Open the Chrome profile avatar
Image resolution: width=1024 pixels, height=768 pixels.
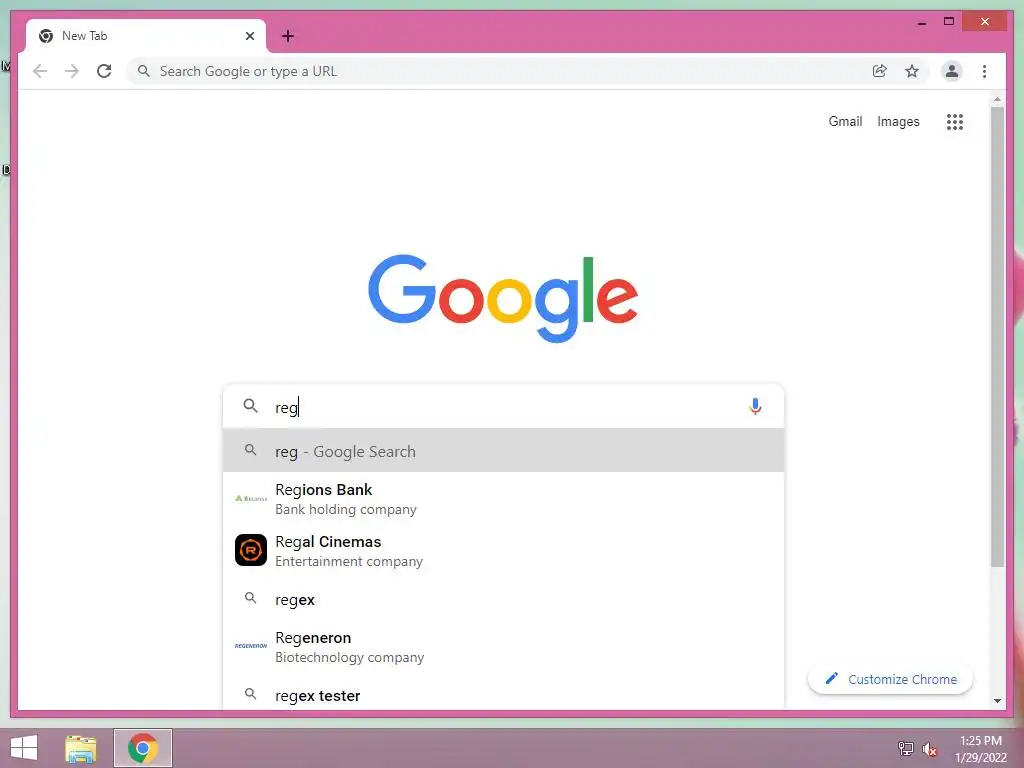(952, 71)
